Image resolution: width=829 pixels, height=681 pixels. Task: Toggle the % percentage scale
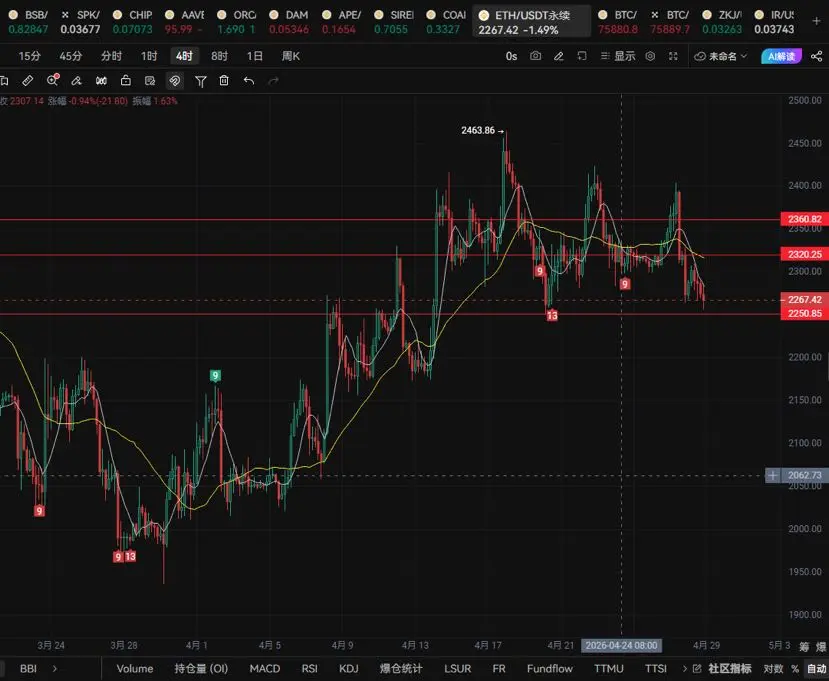[x=794, y=669]
